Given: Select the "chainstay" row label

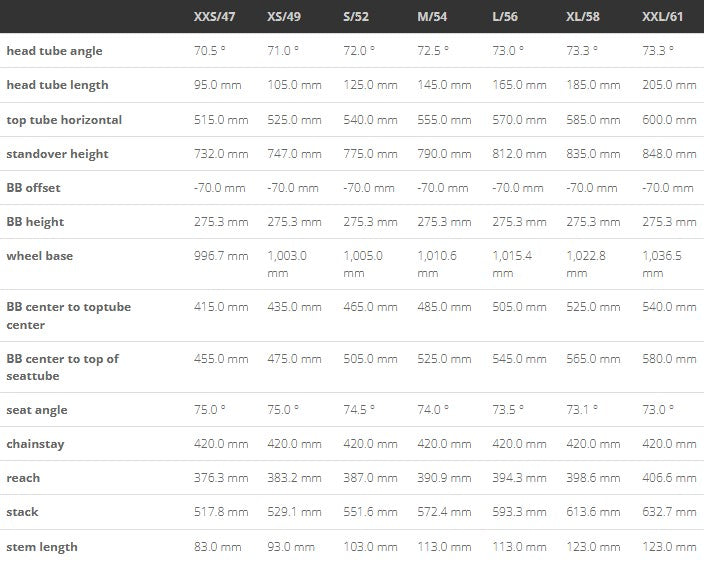Looking at the screenshot, I should point(35,444).
